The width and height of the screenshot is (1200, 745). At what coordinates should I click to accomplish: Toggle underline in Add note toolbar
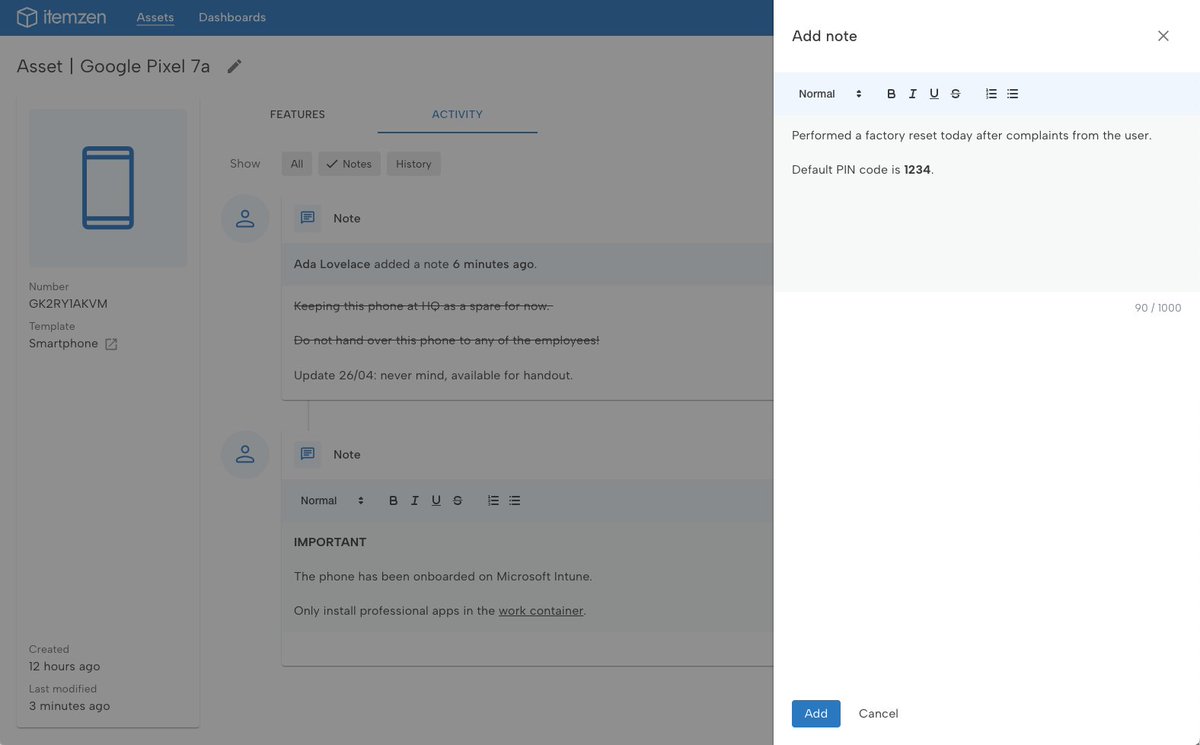(x=934, y=94)
